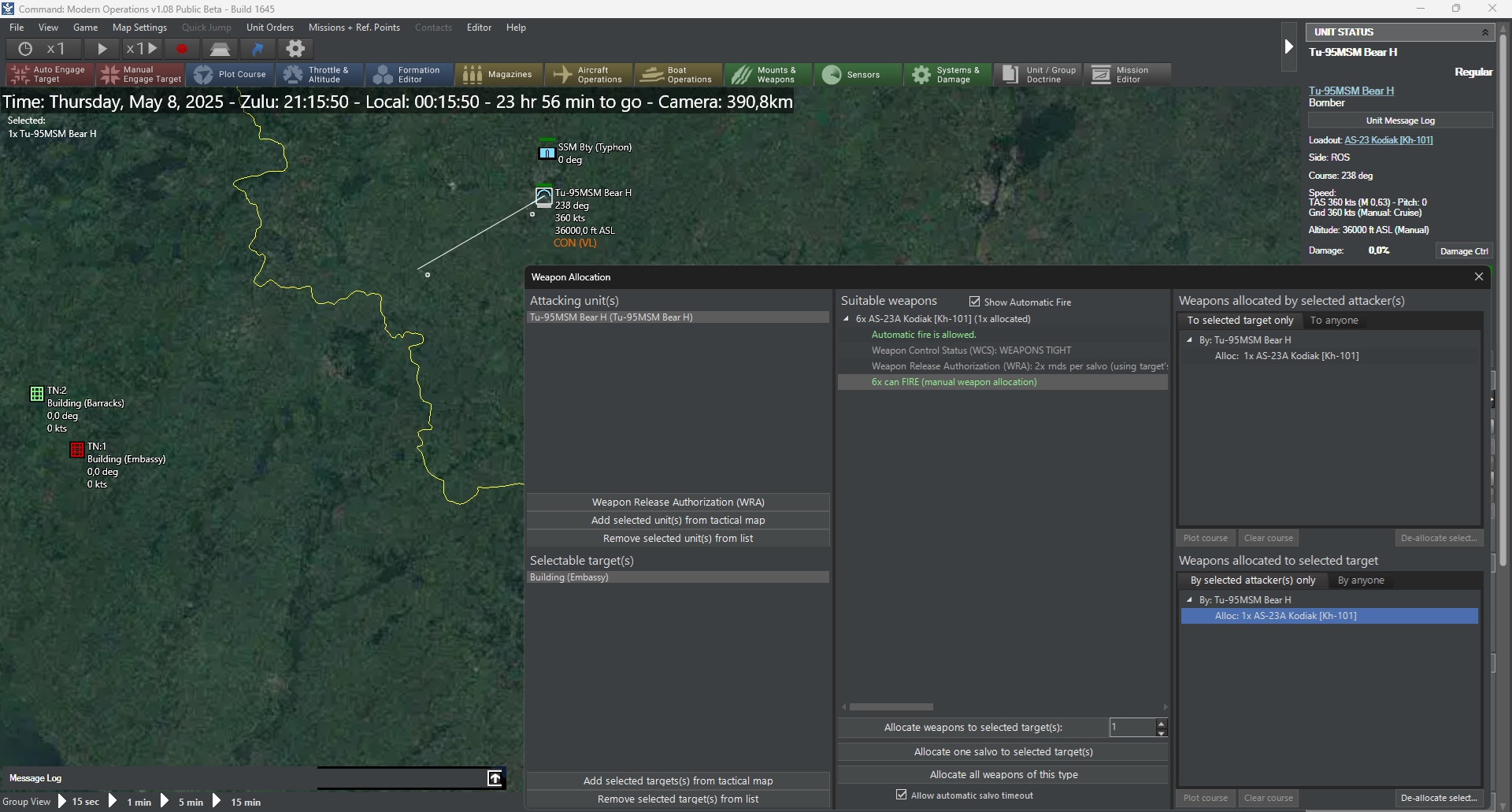Screen dimensions: 1512x812
Task: Click the red record button
Action: tap(182, 49)
